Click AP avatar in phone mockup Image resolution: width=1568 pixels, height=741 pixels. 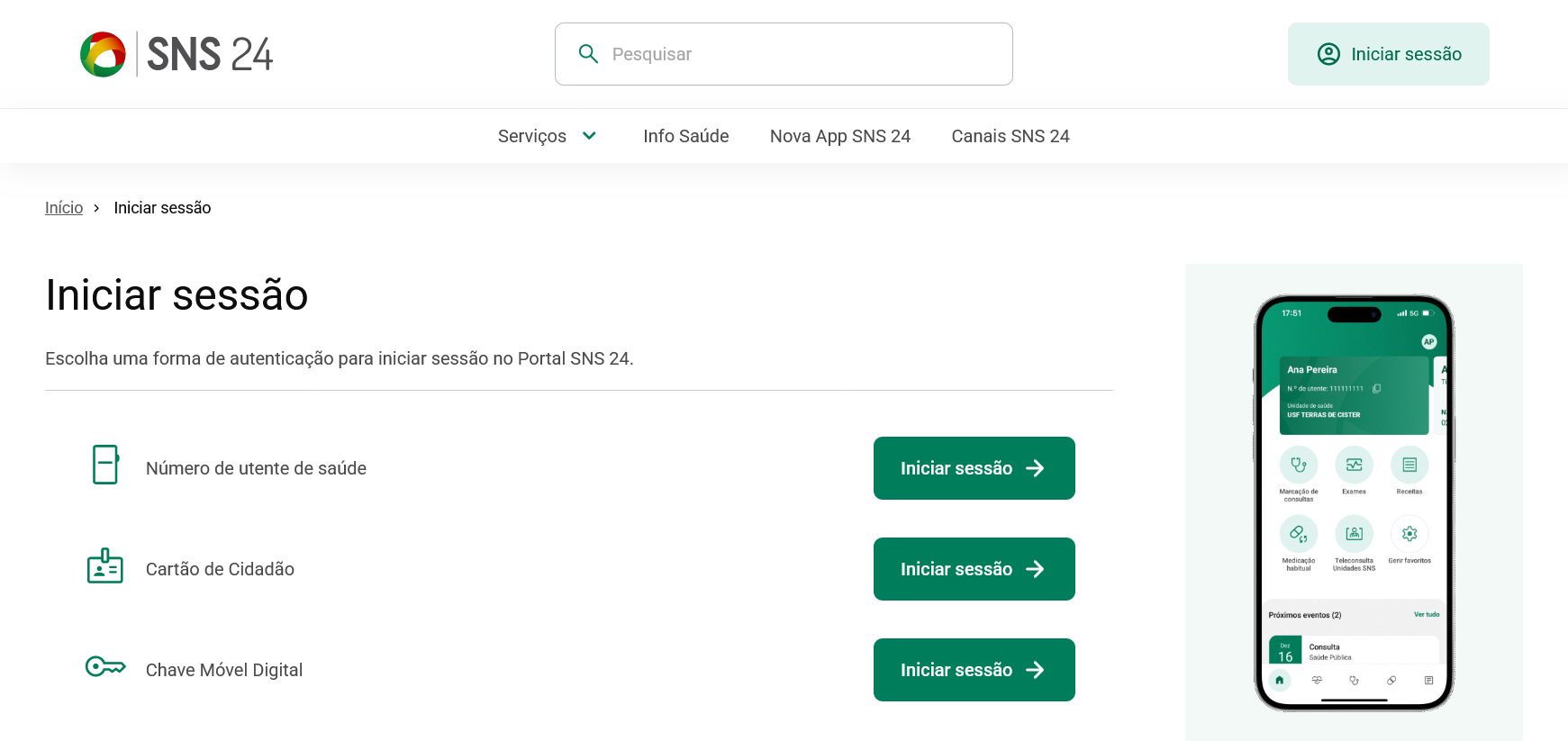pos(1428,342)
